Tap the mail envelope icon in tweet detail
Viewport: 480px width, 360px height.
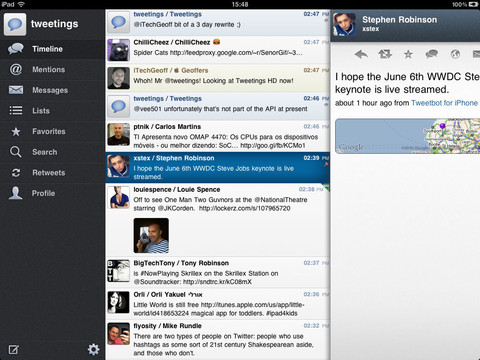click(x=476, y=54)
